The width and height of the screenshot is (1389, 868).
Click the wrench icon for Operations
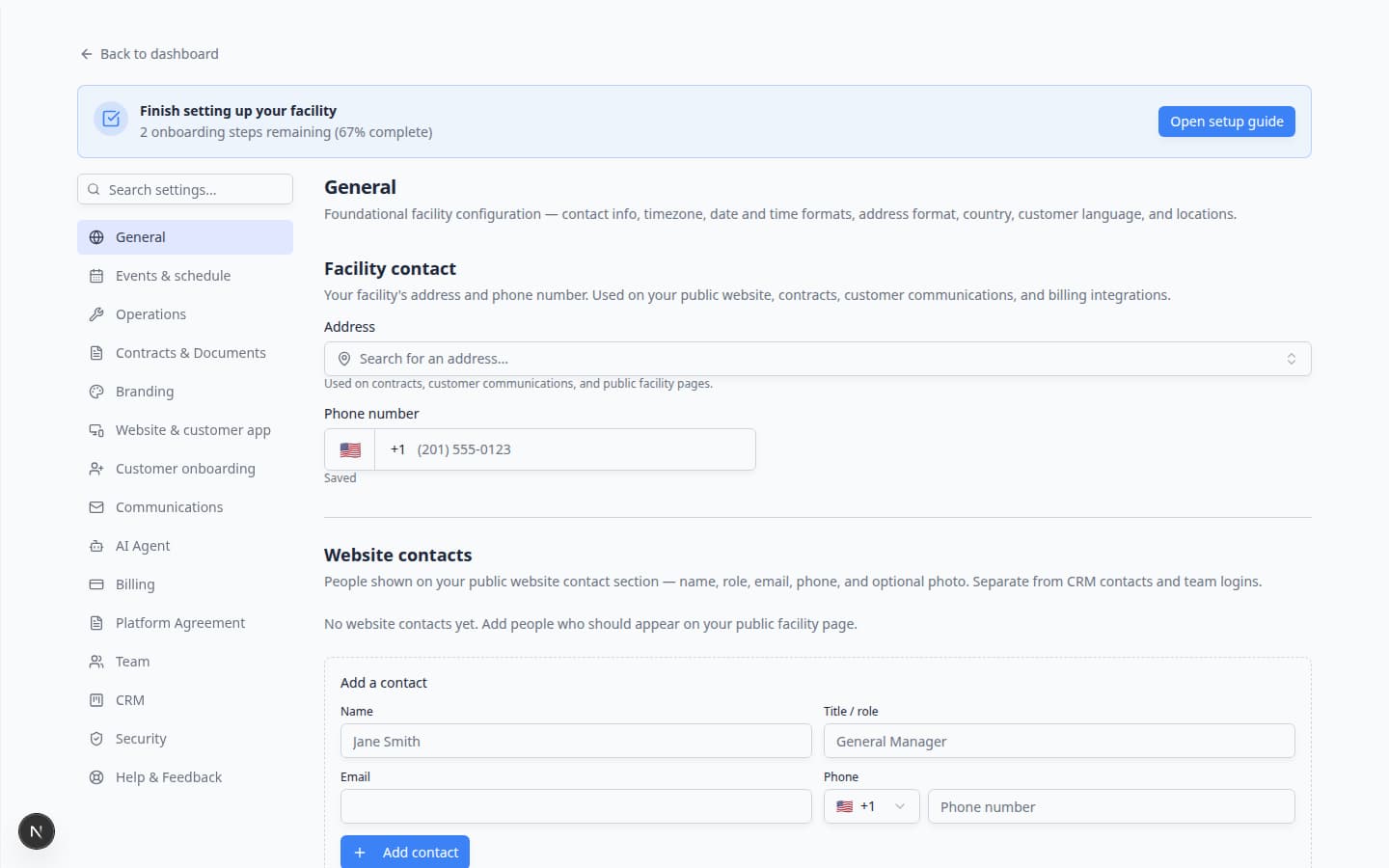(96, 314)
